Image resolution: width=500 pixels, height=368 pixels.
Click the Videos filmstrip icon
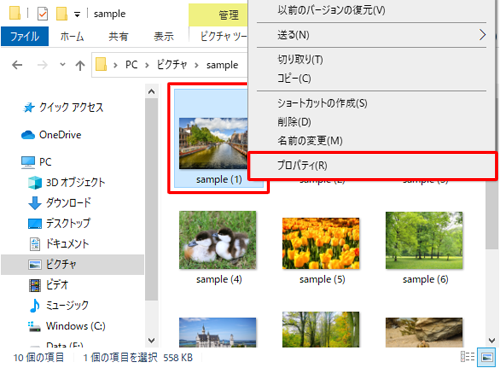tap(35, 285)
